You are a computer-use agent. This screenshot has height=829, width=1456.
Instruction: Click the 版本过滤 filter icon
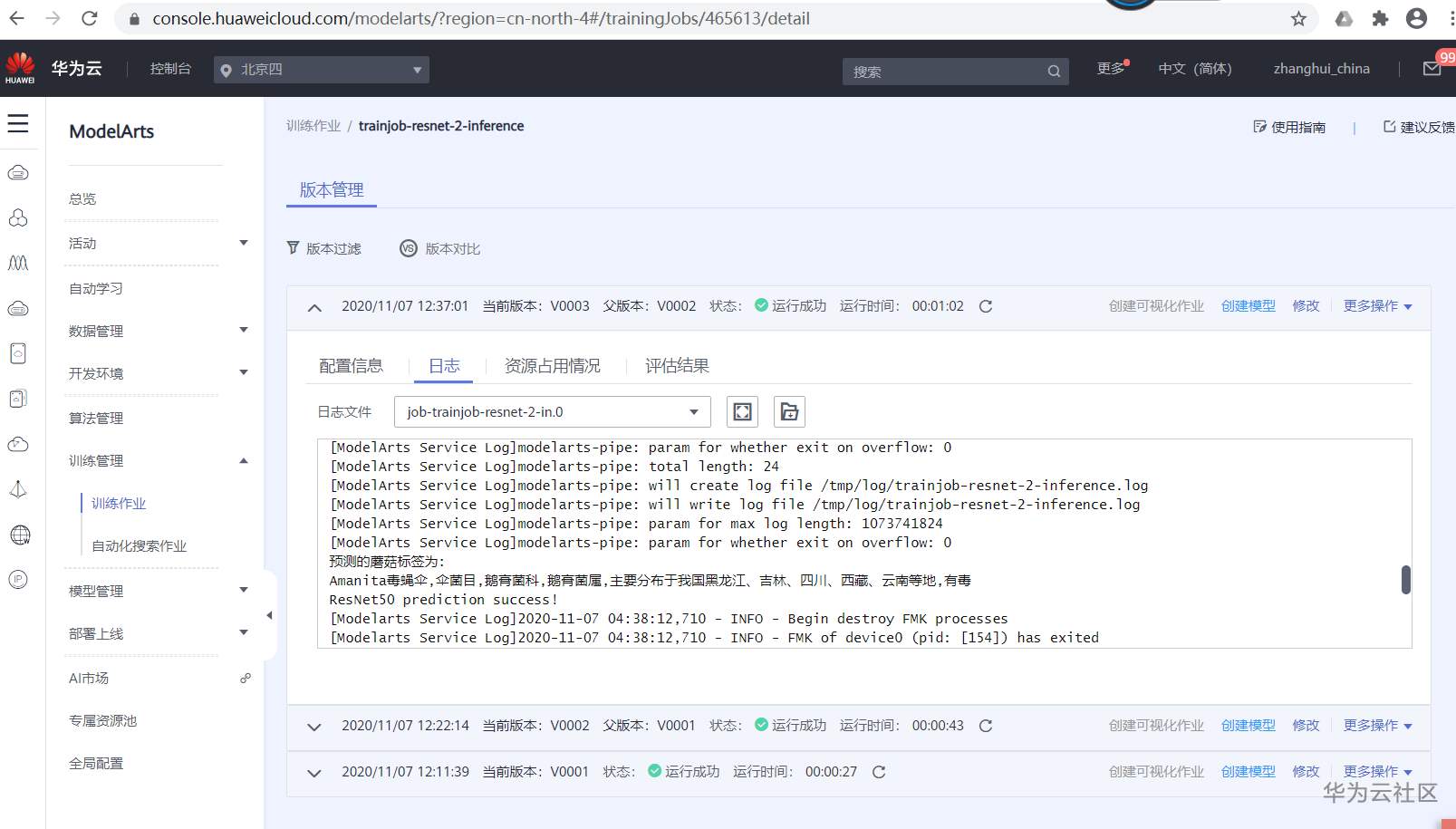[x=293, y=247]
